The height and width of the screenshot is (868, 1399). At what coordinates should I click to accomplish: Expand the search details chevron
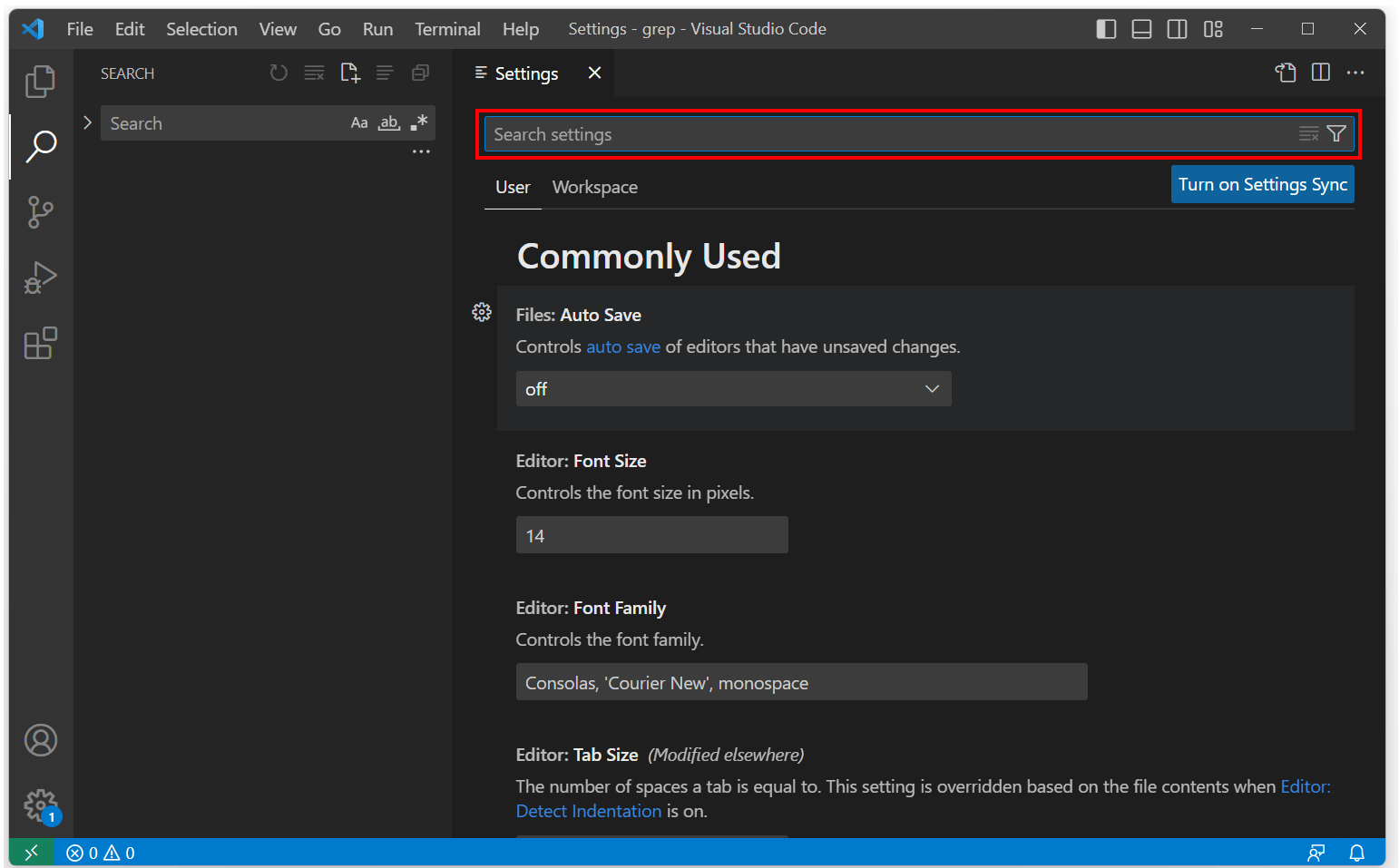click(86, 121)
